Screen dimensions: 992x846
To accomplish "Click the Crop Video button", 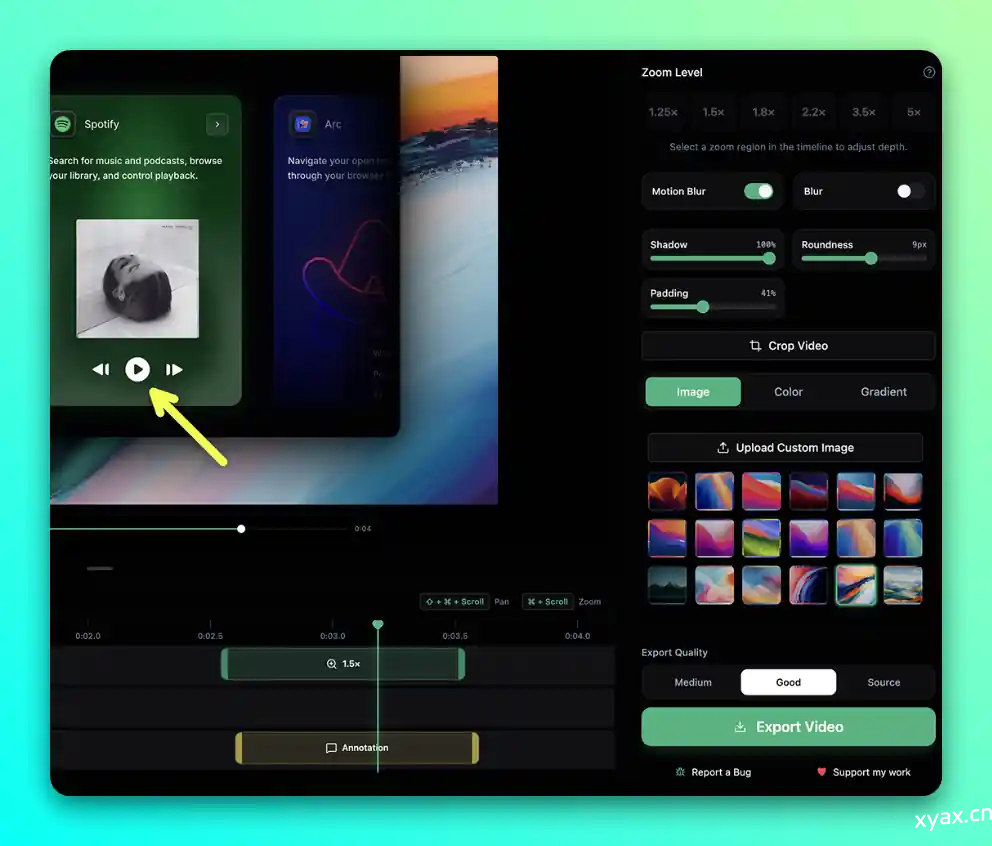I will pos(788,346).
